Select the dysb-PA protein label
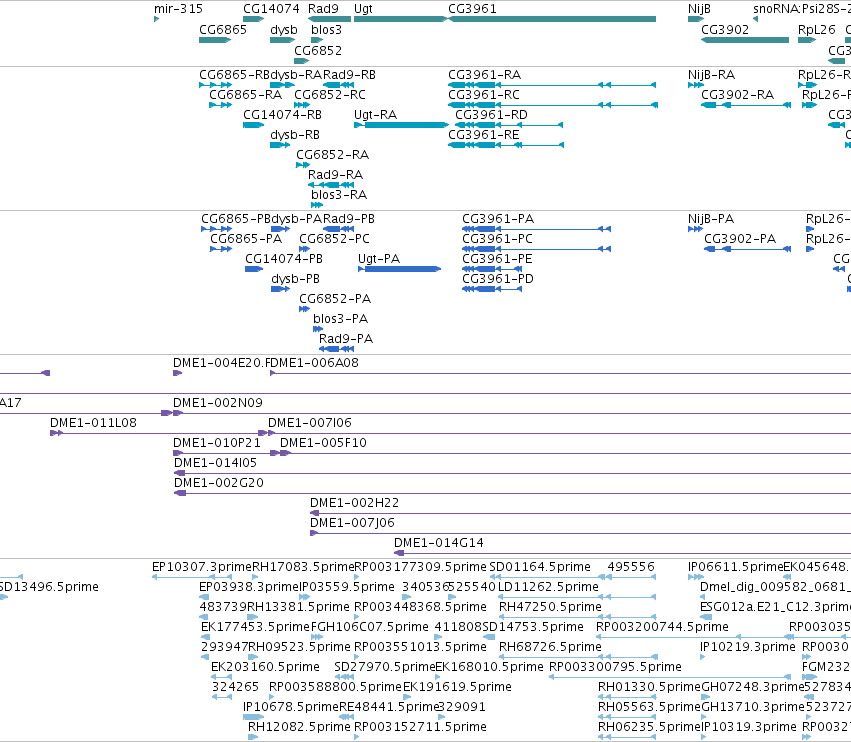Screen dimensions: 851x742 click(296, 219)
